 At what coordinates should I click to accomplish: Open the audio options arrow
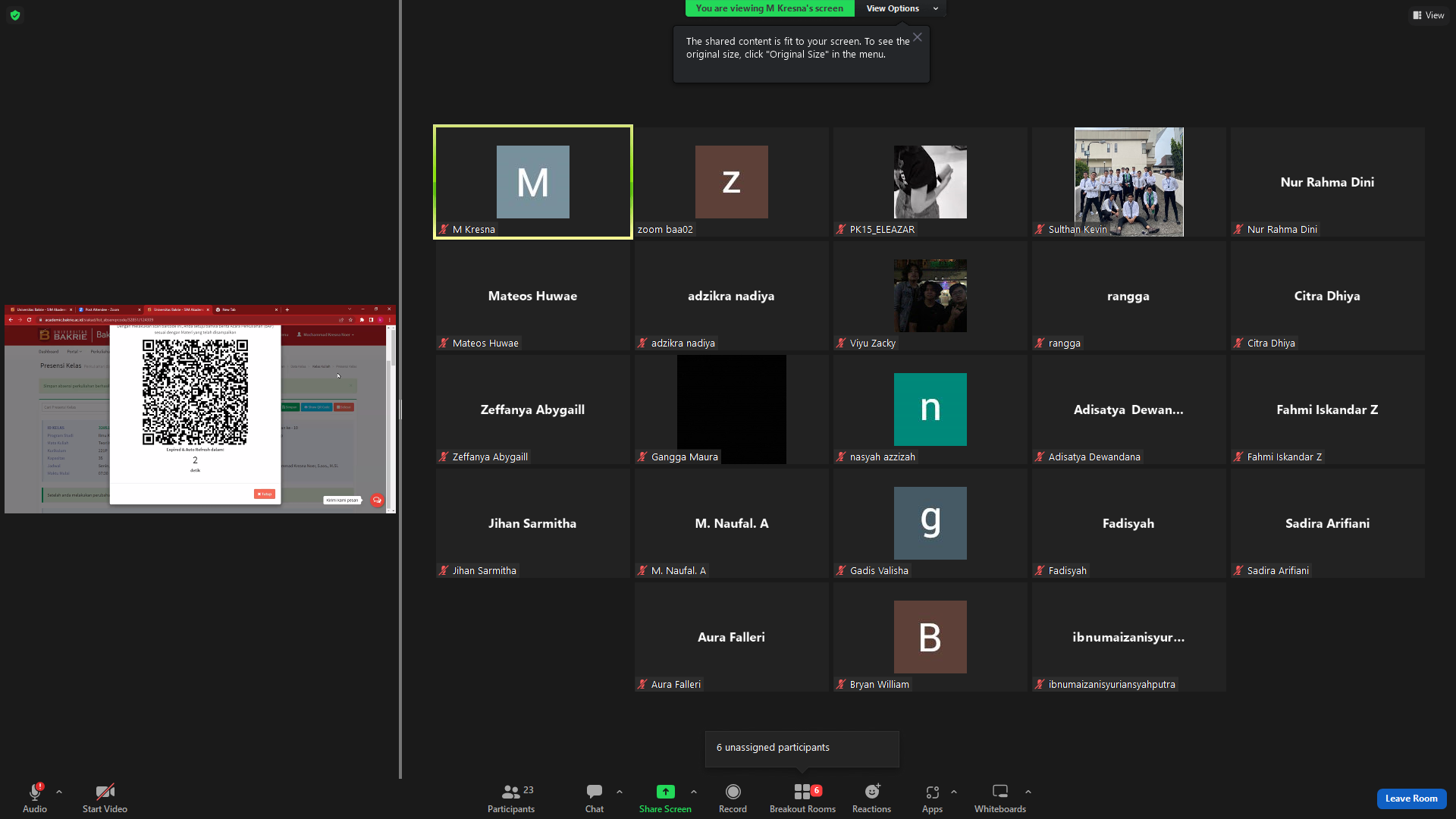click(x=59, y=792)
